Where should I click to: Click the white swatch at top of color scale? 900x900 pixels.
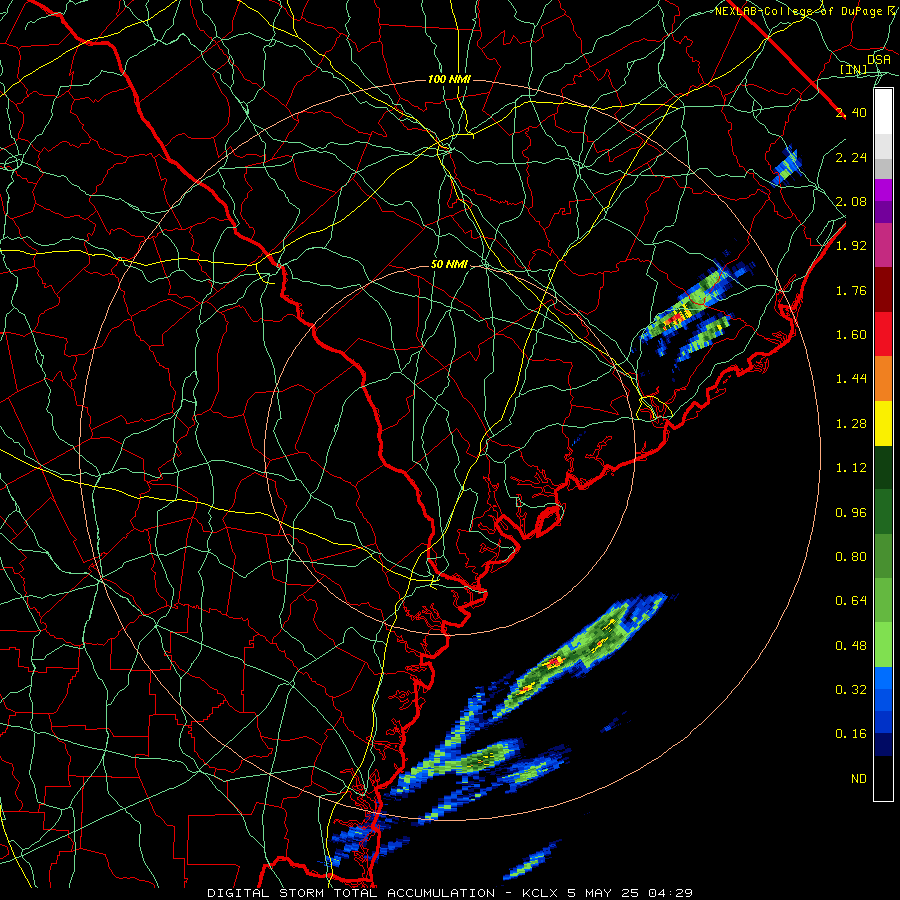coord(883,112)
